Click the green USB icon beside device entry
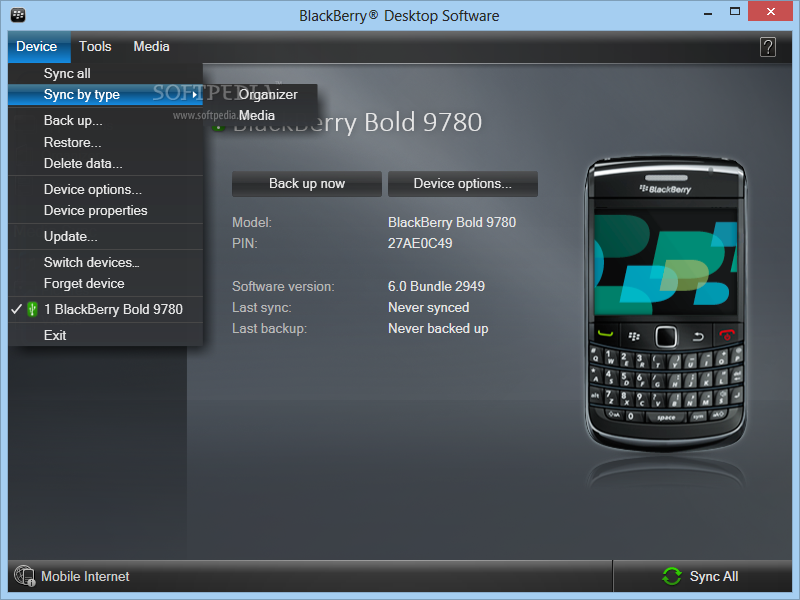Image resolution: width=800 pixels, height=600 pixels. [32, 309]
